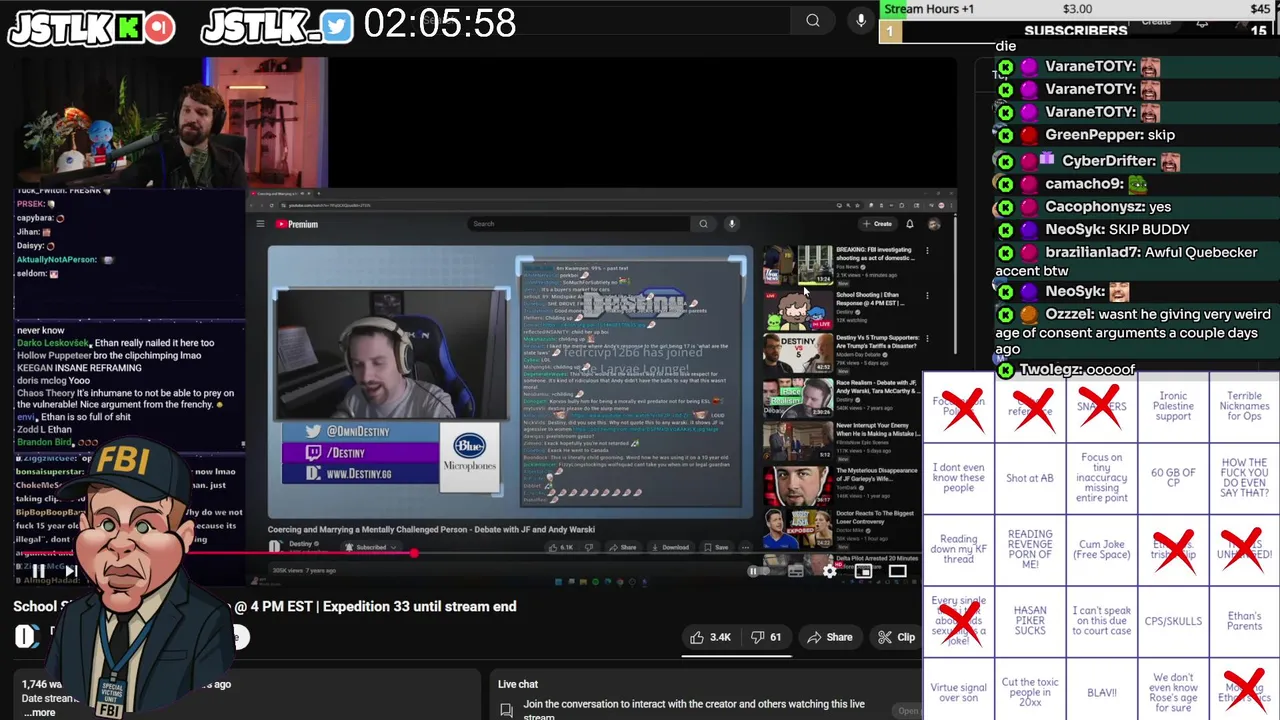Open inner YouTube notifications bell
The image size is (1280, 720).
[910, 224]
